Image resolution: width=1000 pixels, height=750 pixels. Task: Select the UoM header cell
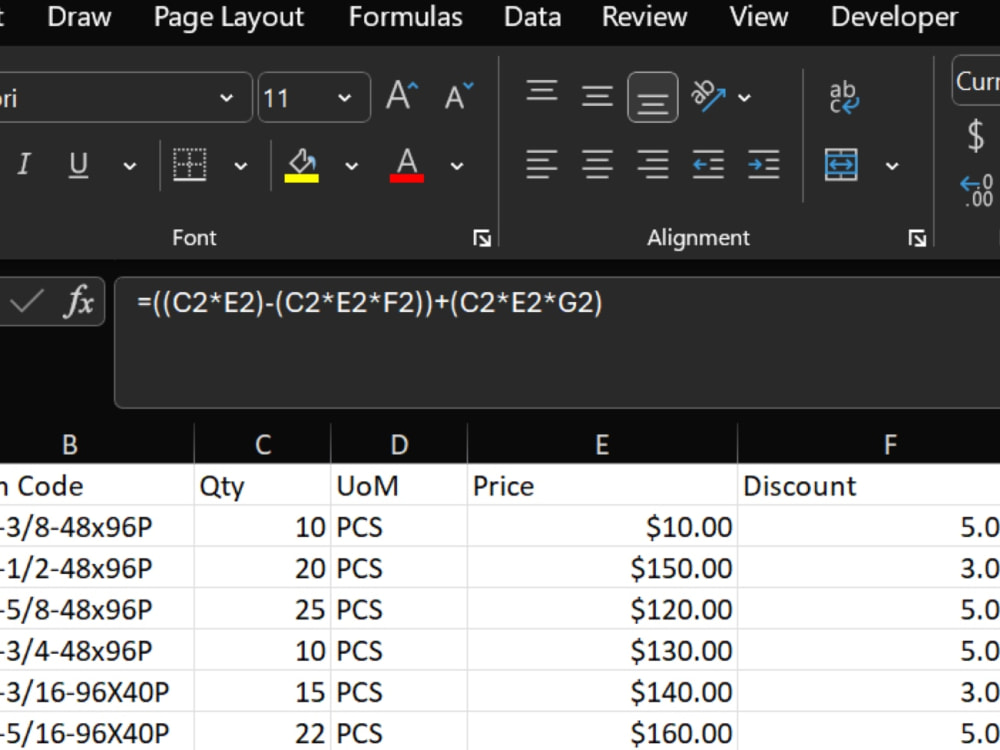pos(399,486)
